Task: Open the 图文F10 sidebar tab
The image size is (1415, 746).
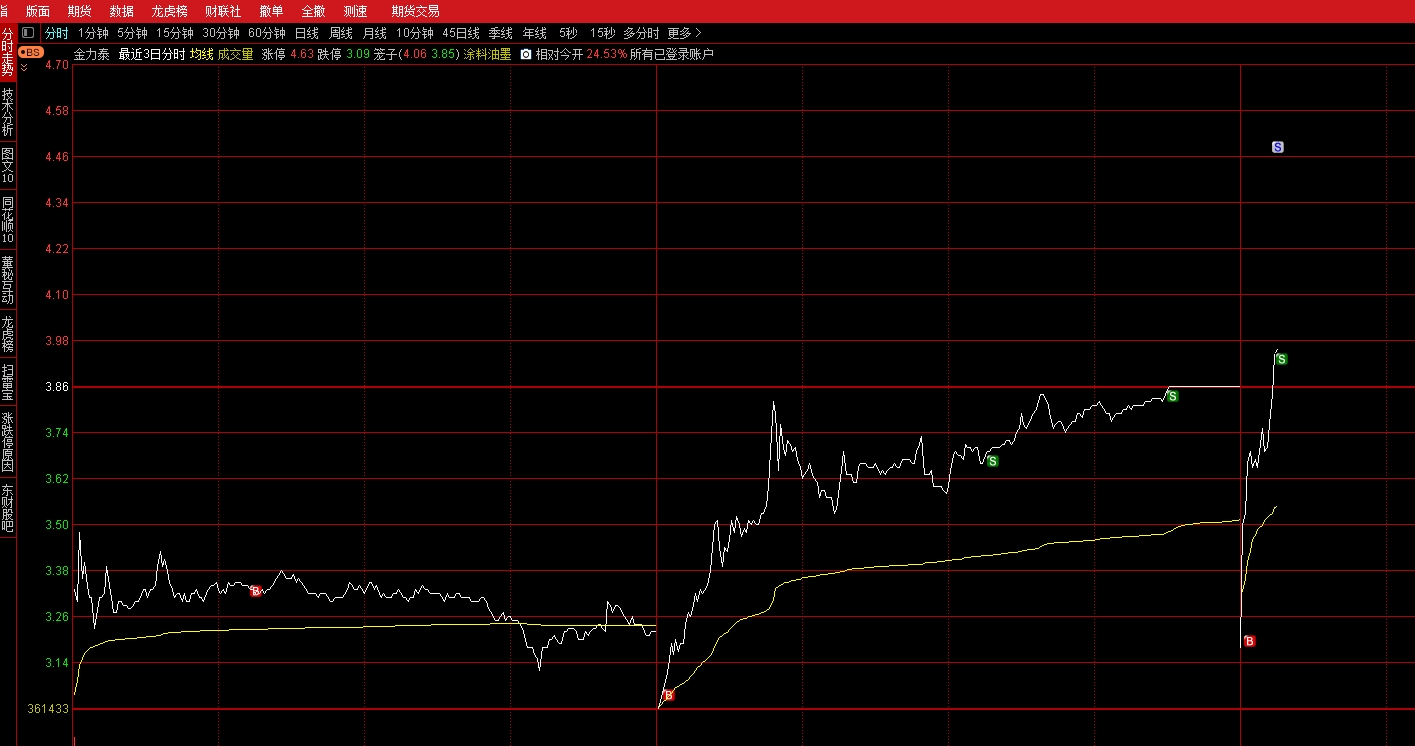Action: pos(8,165)
